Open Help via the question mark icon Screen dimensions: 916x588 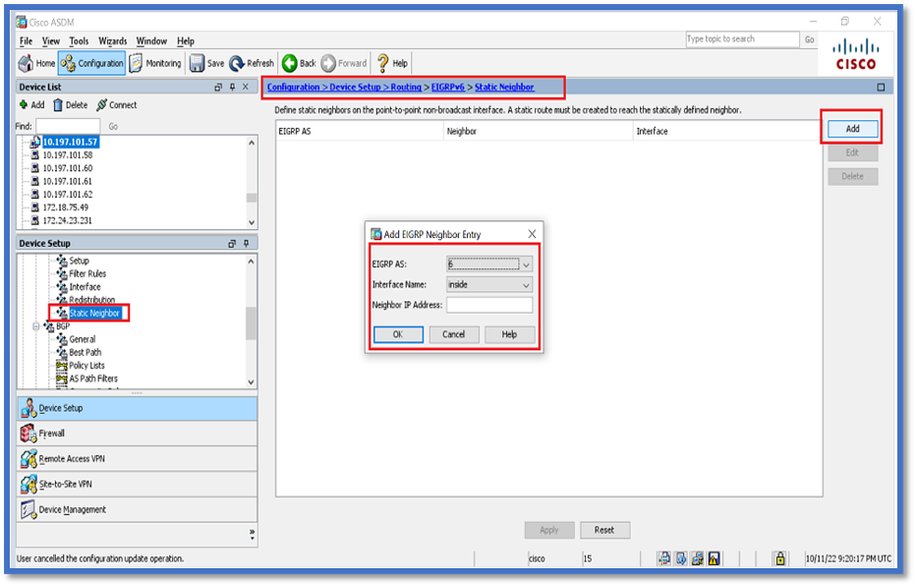tap(392, 63)
